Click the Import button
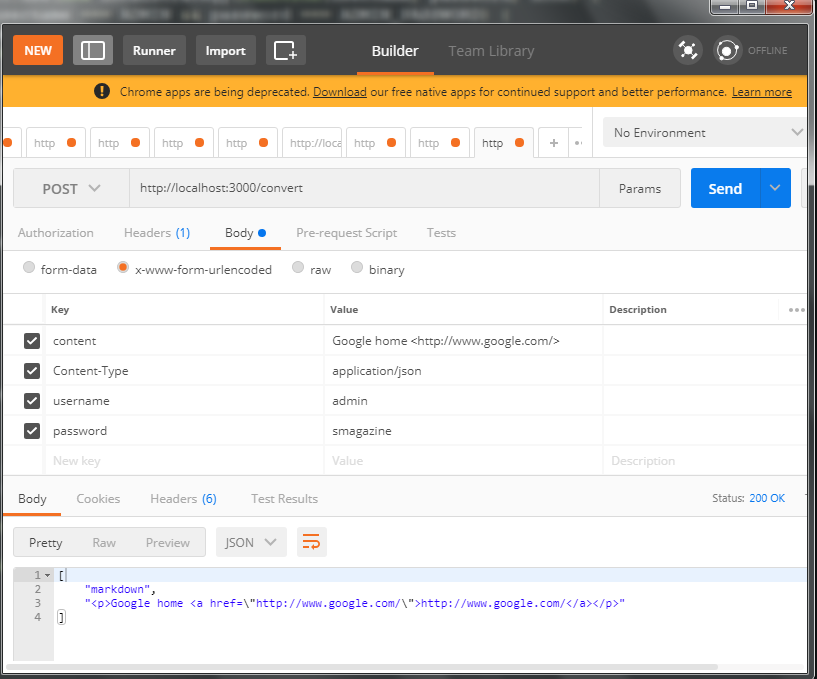 [226, 51]
